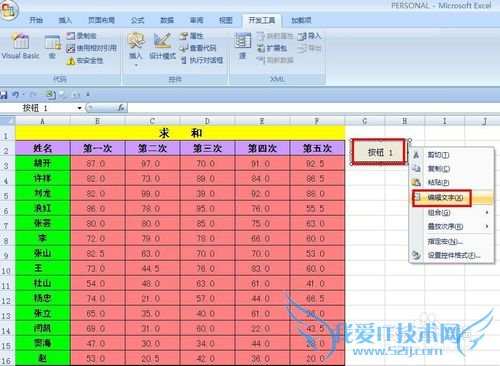Click the clipboard icon beside 粘贴
The image size is (500, 366).
coord(416,182)
